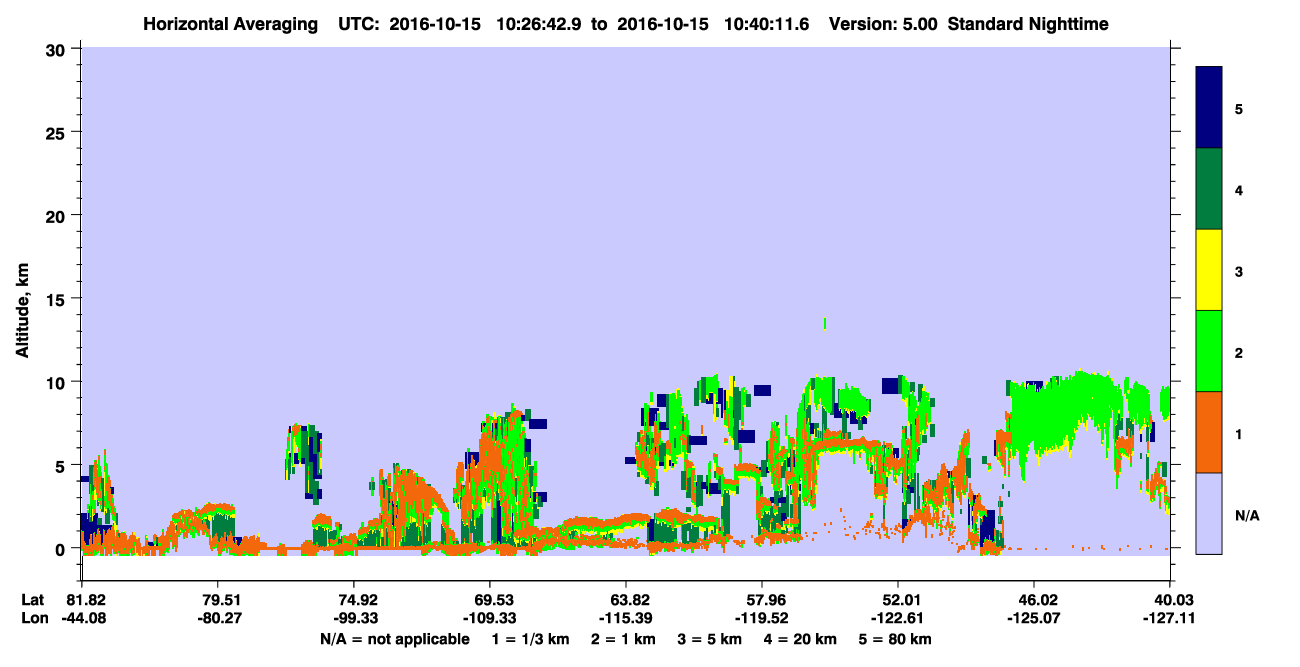Click the 'N/A' label beside the colorbar

click(1247, 515)
